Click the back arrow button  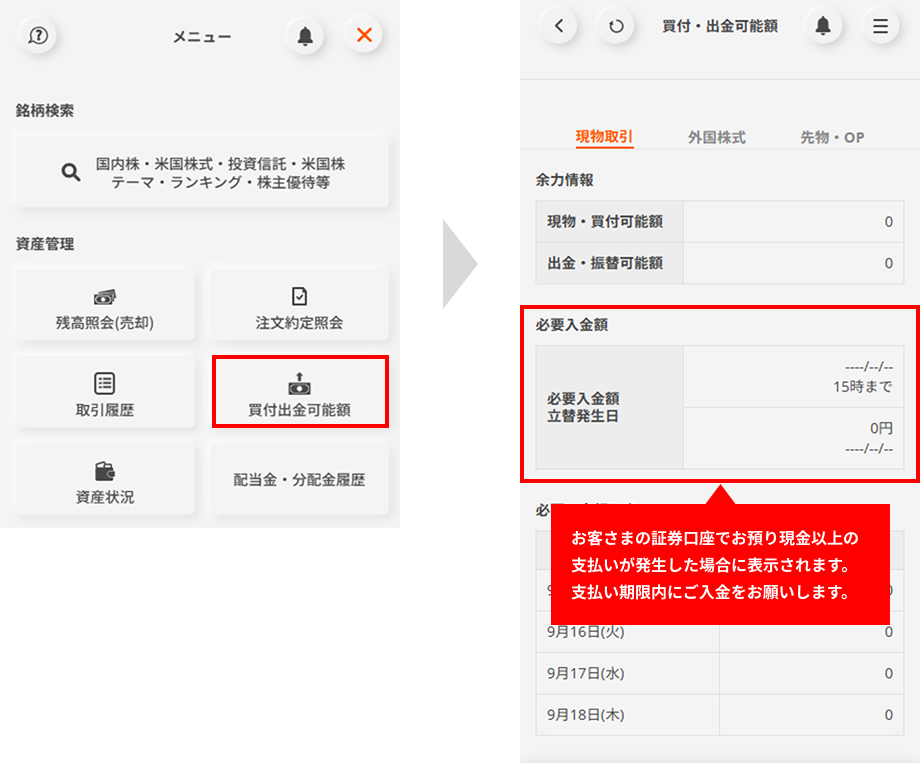(559, 27)
